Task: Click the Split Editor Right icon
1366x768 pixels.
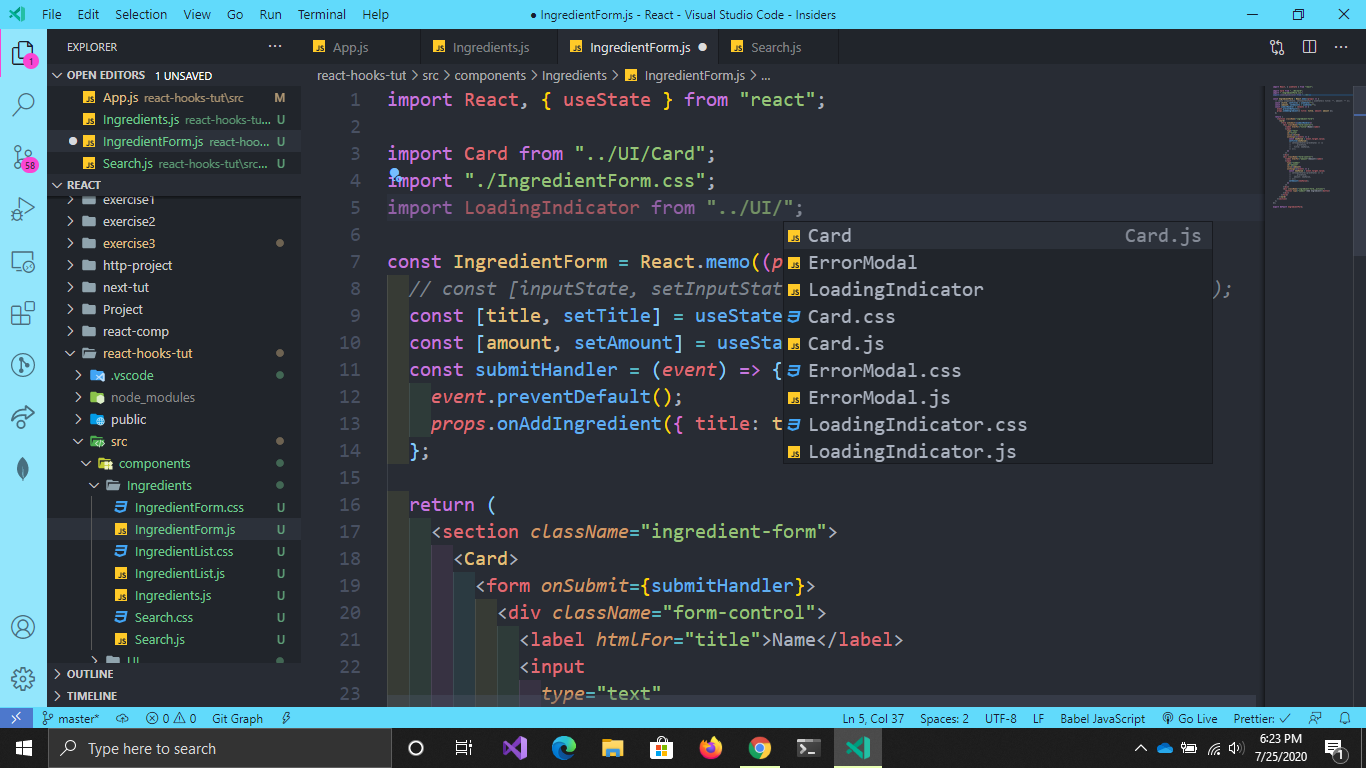Action: [x=1309, y=47]
